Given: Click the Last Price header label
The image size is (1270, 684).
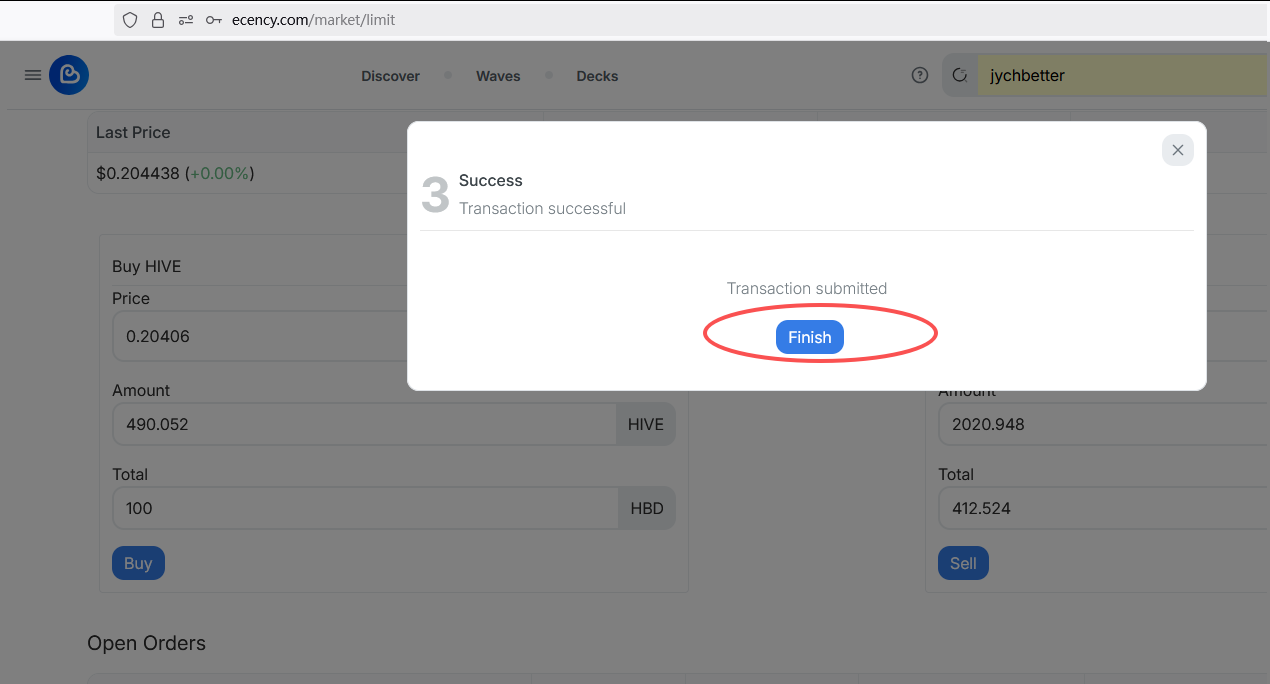Looking at the screenshot, I should point(133,132).
